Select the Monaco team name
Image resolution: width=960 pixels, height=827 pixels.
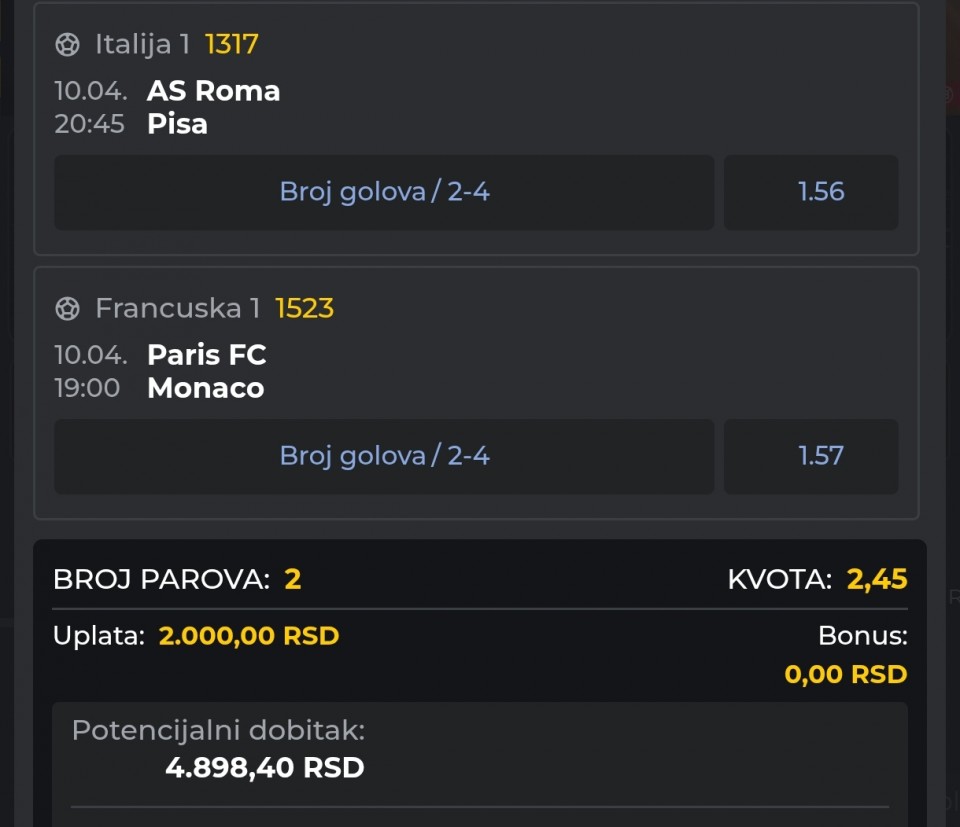coord(205,388)
